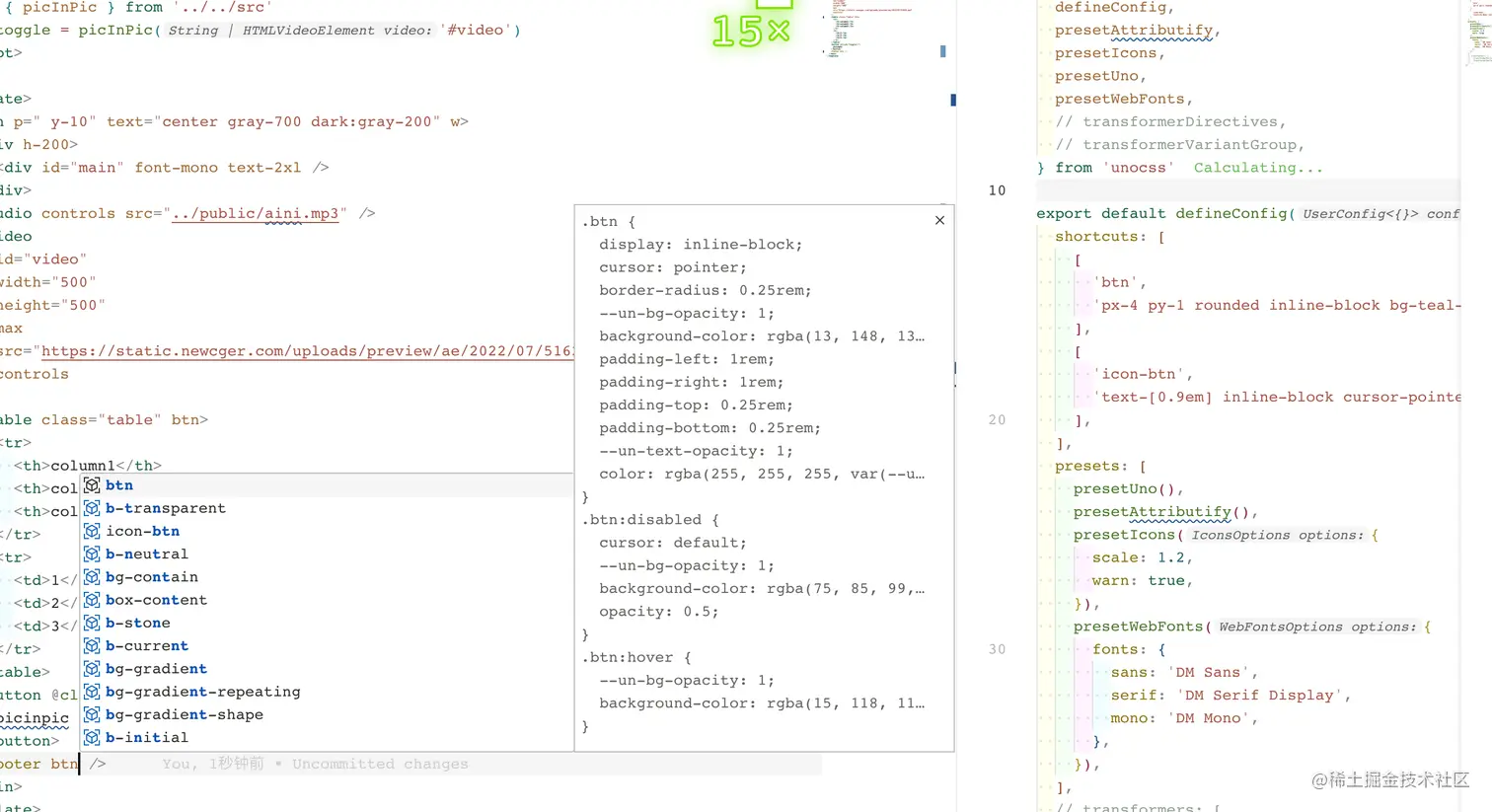The image size is (1492, 812).
Task: Click the 'icon-btn' string in uno config
Action: pyautogui.click(x=1143, y=374)
